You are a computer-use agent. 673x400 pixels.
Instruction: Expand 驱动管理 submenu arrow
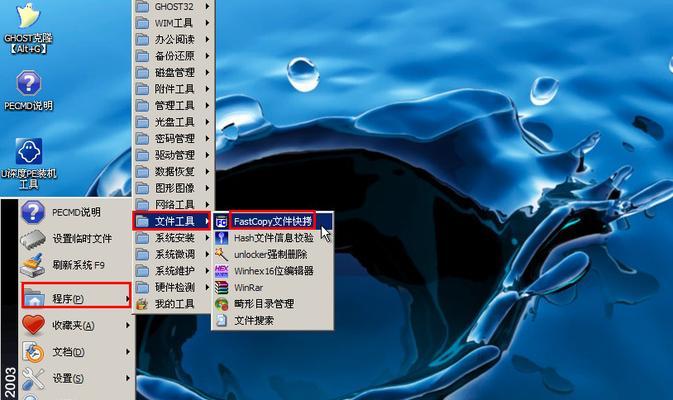pyautogui.click(x=207, y=155)
